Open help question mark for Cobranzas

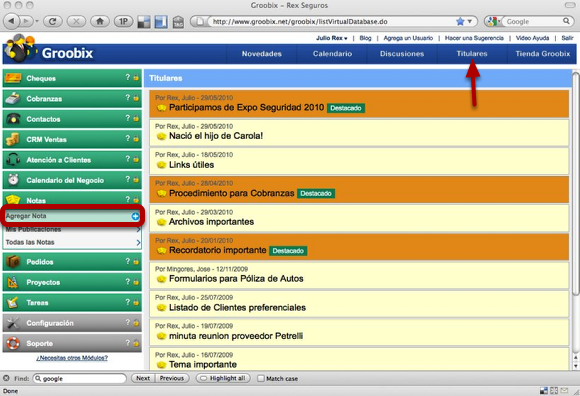pos(128,98)
